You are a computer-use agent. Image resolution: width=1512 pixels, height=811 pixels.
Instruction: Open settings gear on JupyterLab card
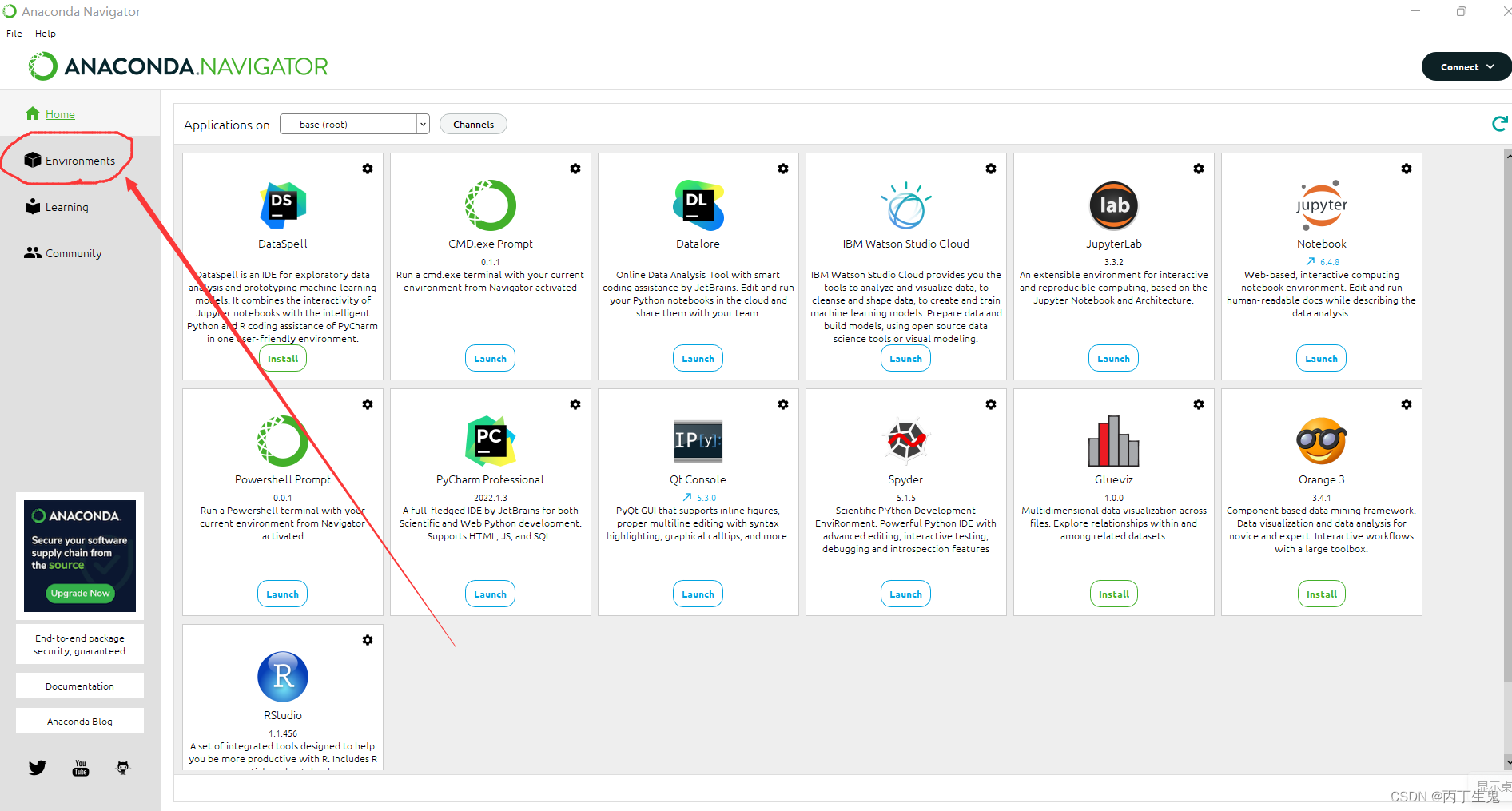(x=1199, y=169)
